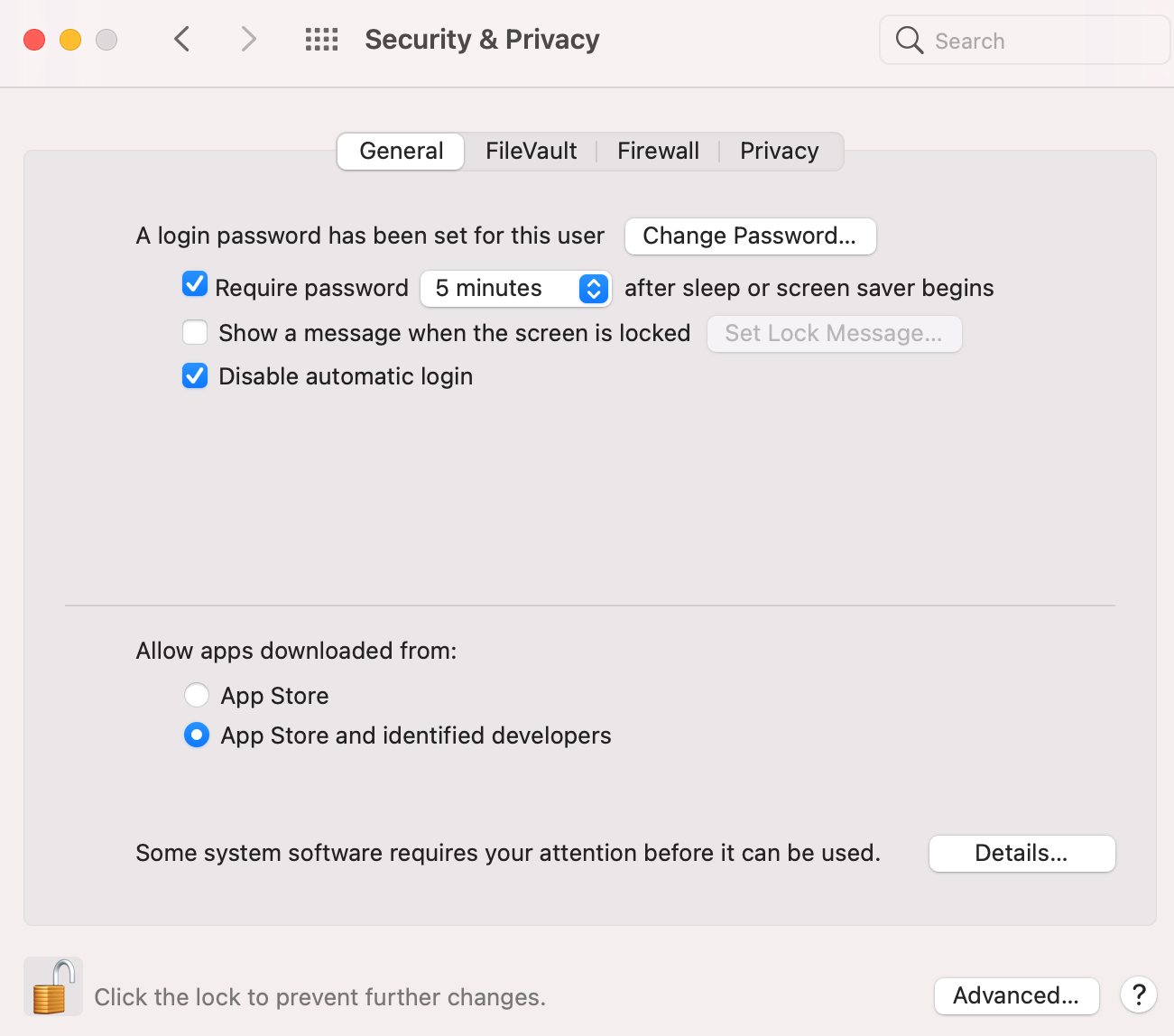Go forward with the right chevron
The height and width of the screenshot is (1036, 1174).
tap(248, 39)
